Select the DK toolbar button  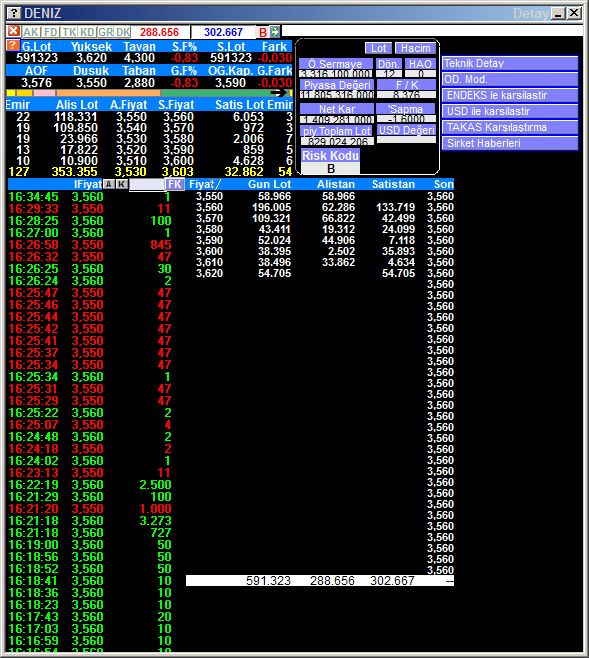coord(123,32)
